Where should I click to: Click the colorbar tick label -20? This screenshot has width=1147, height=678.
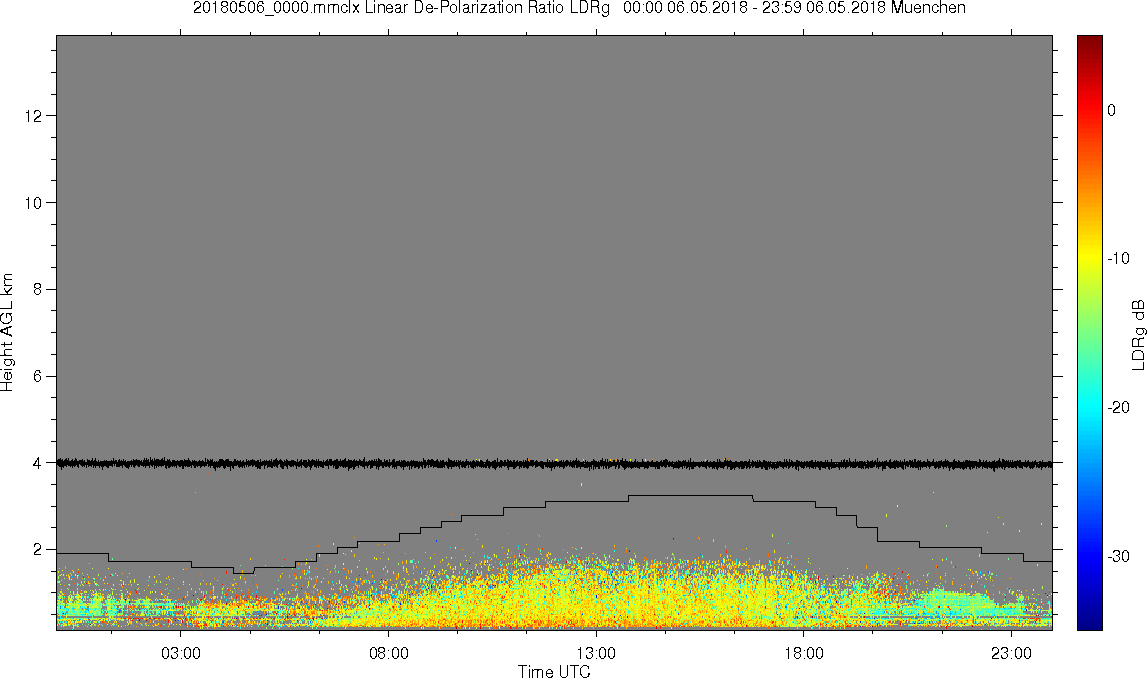point(1118,408)
